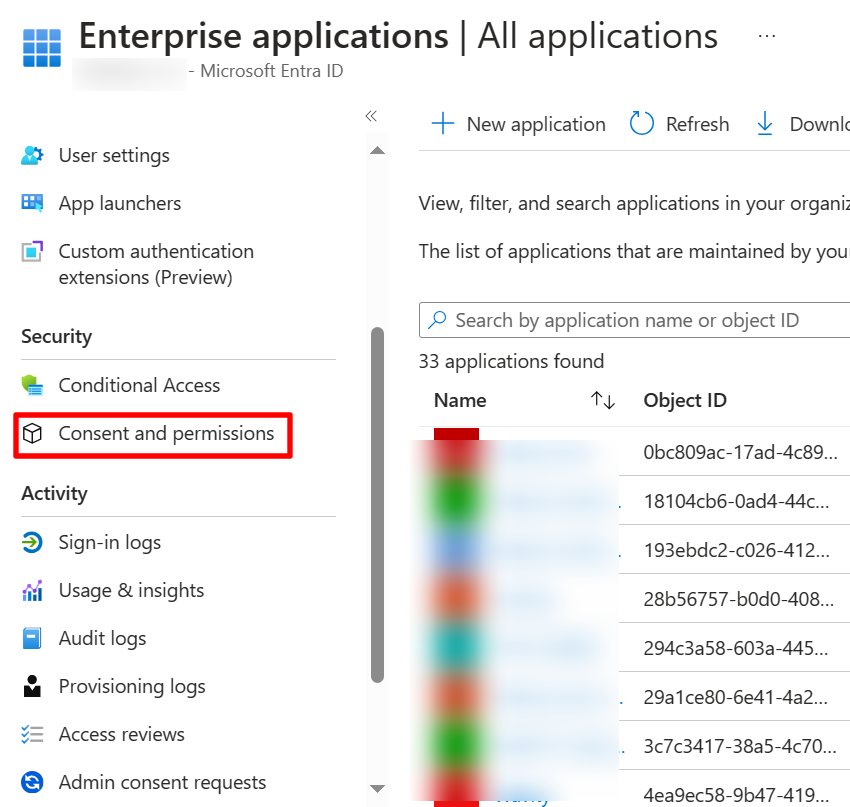Image resolution: width=850 pixels, height=807 pixels.
Task: Open Provisioning logs
Action: click(132, 687)
